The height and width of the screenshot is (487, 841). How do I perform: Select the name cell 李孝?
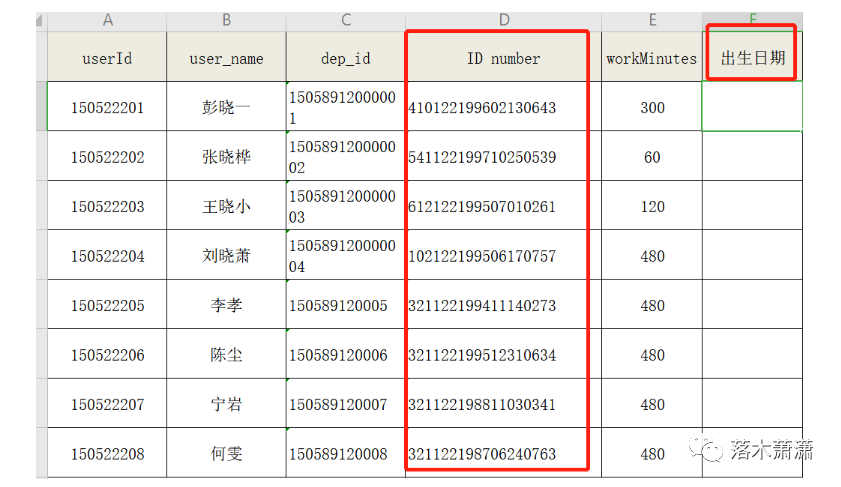coord(226,304)
